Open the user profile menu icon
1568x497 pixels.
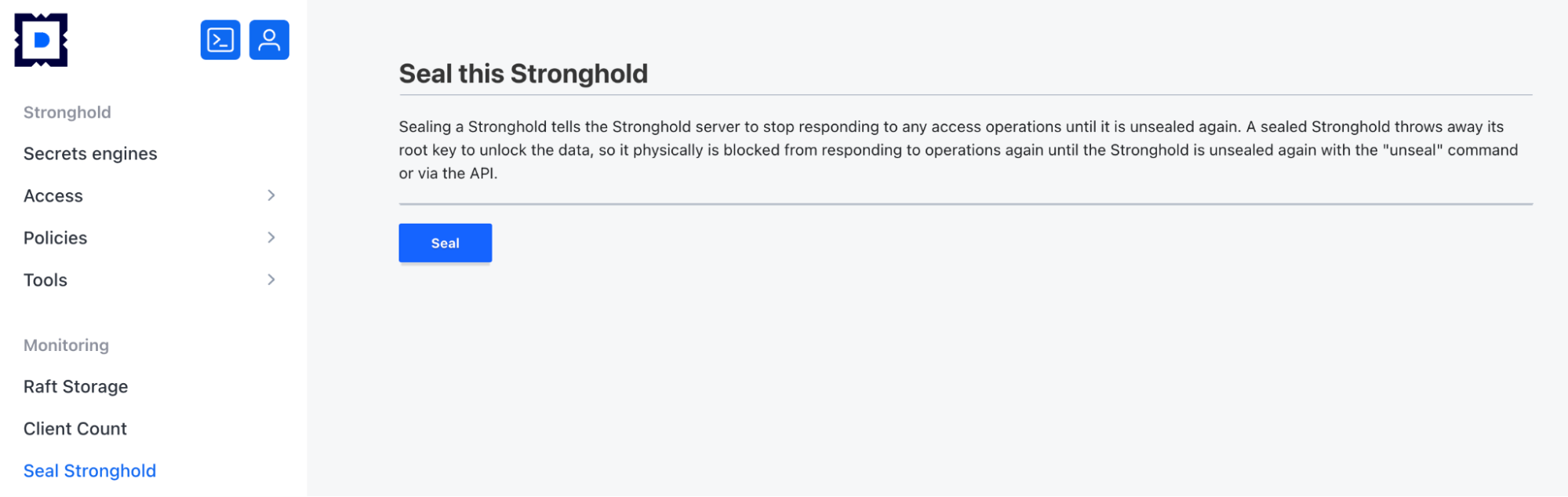269,40
